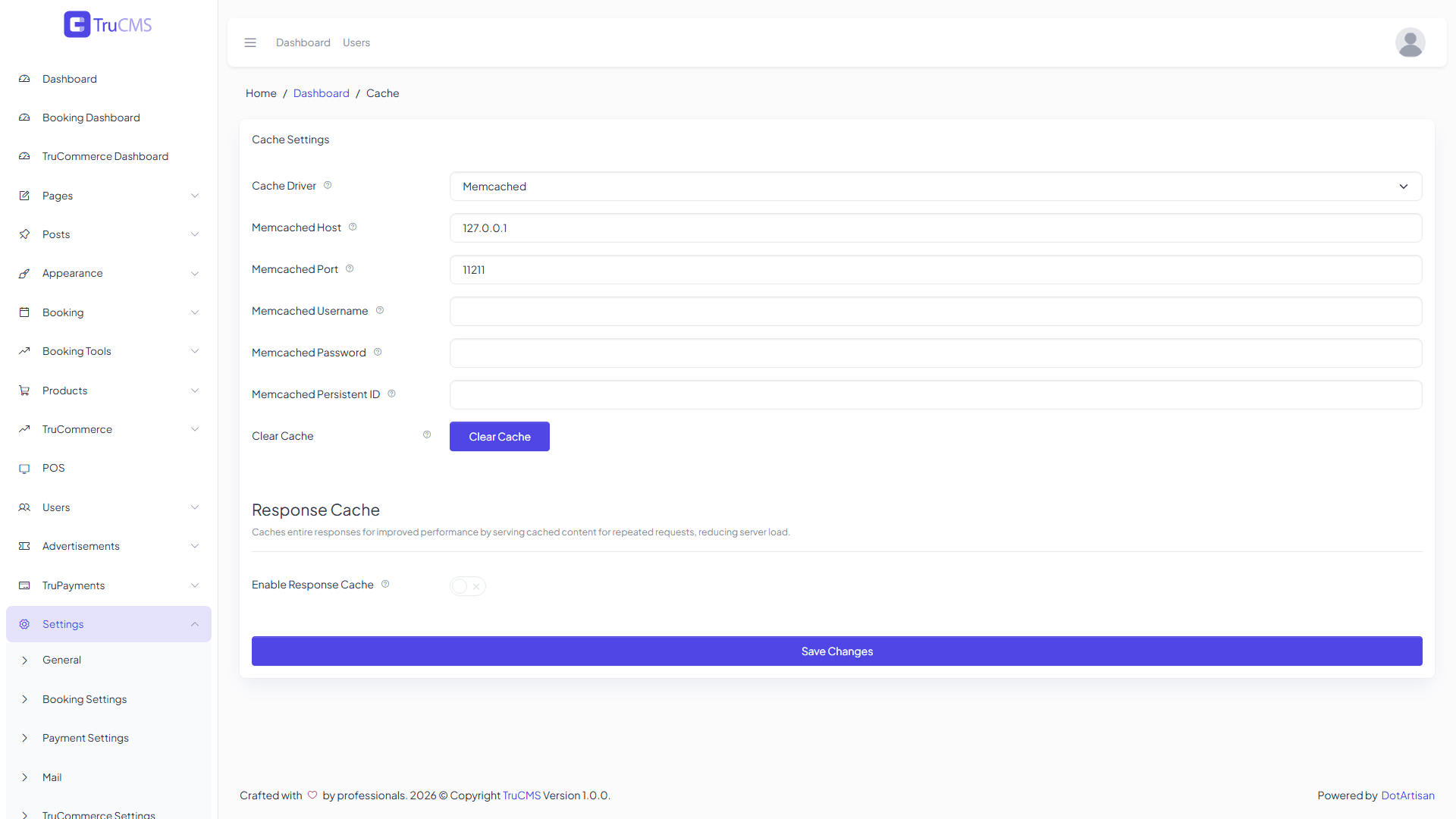Image resolution: width=1456 pixels, height=819 pixels.
Task: Expand the Booking Tools sidebar menu
Action: click(x=108, y=351)
